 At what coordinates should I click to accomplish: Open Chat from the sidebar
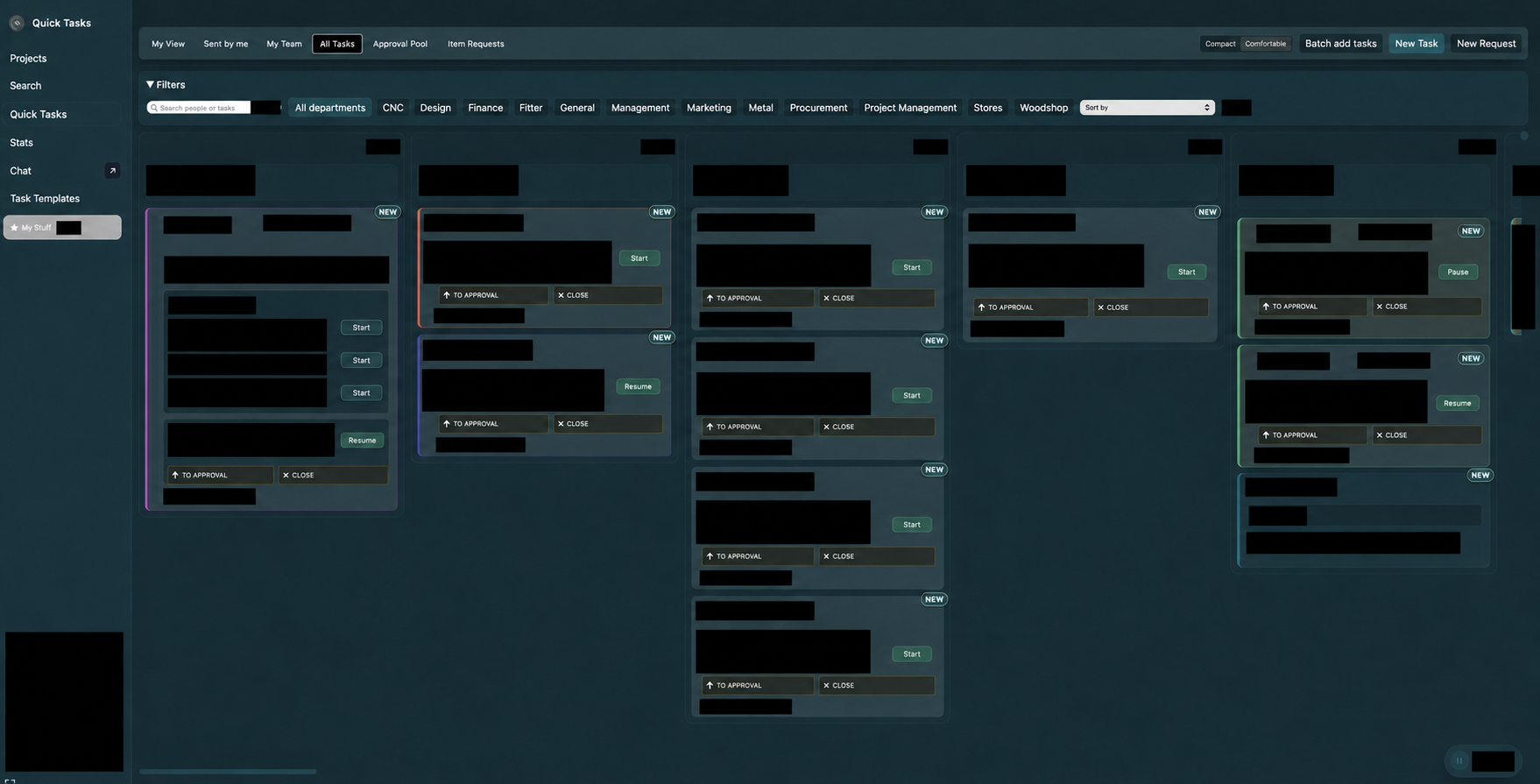[x=20, y=171]
